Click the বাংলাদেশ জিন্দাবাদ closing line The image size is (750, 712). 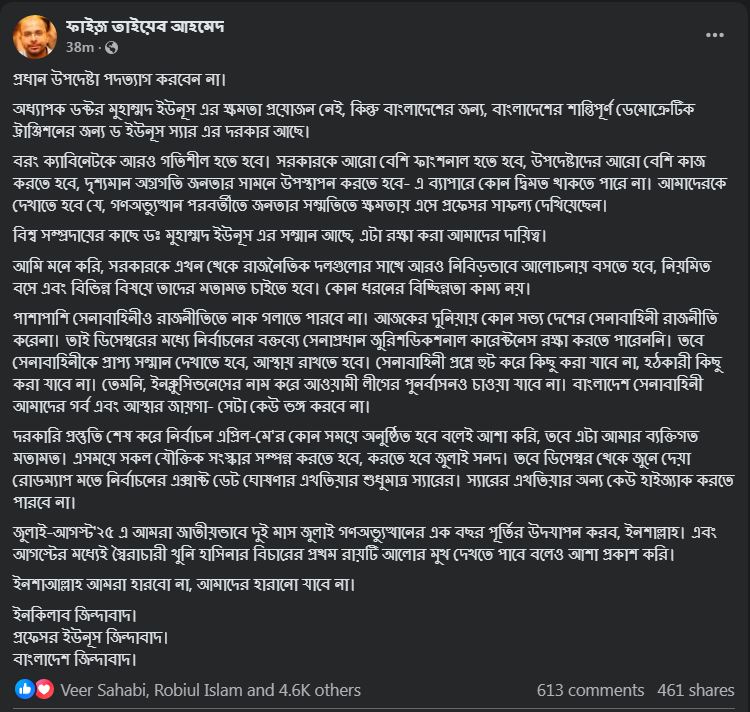click(x=75, y=660)
